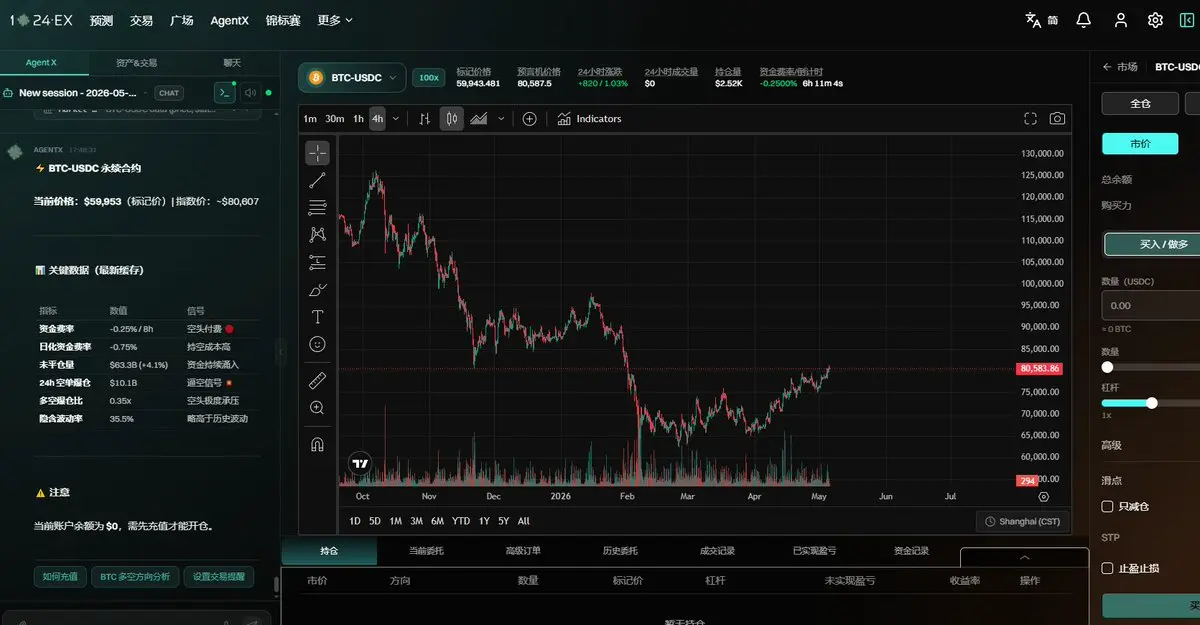The width and height of the screenshot is (1200, 625).
Task: Adjust the 杠杆 leverage slider handle
Action: [1152, 403]
